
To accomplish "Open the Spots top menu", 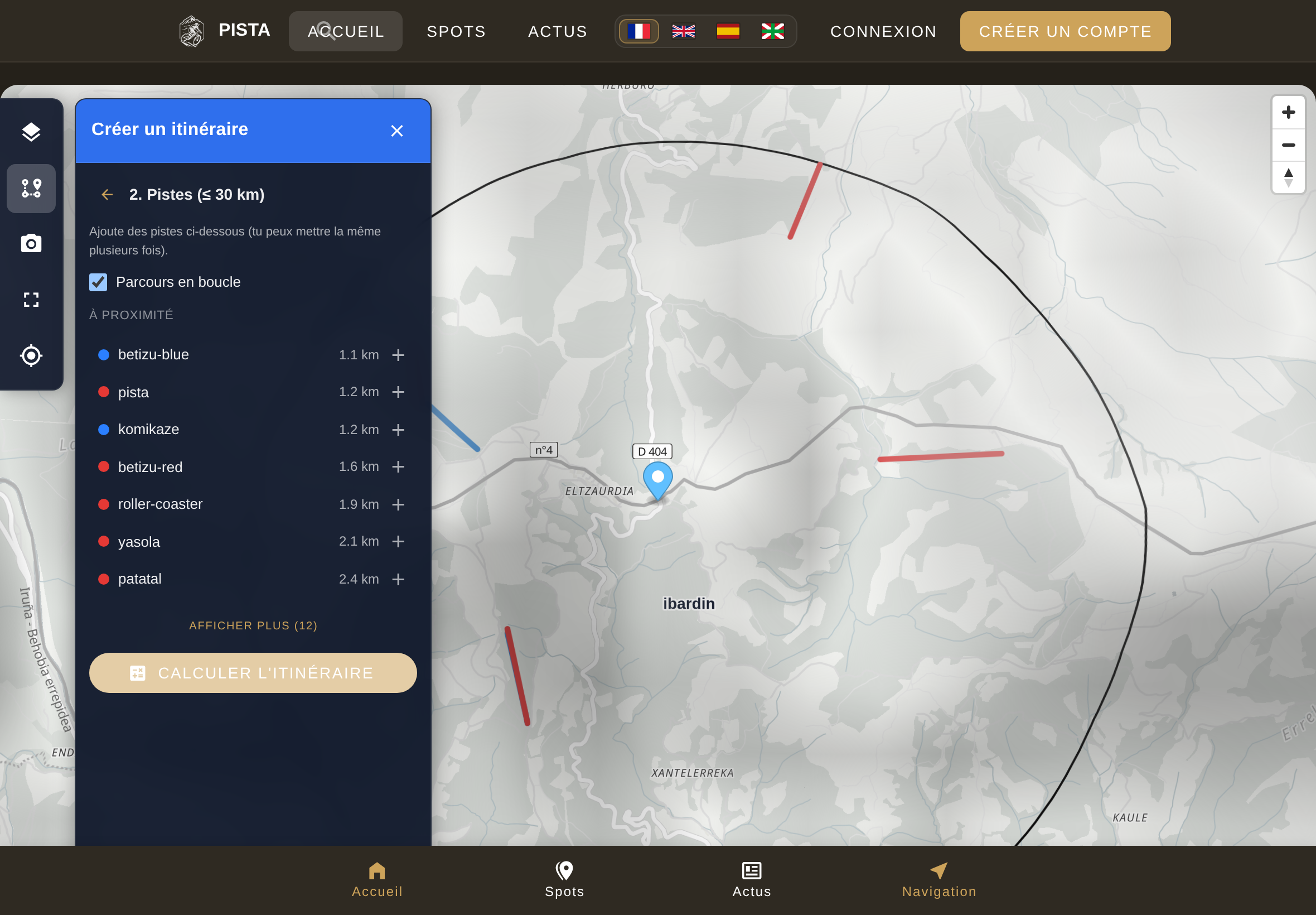I will pos(456,31).
